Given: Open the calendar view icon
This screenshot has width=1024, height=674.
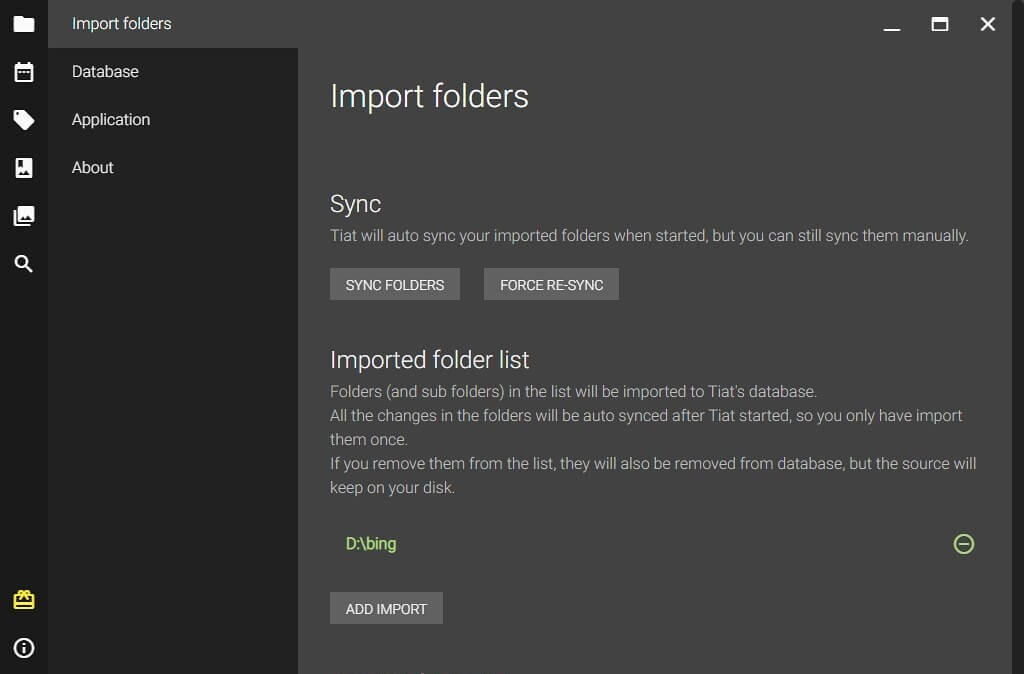Looking at the screenshot, I should click(x=24, y=72).
